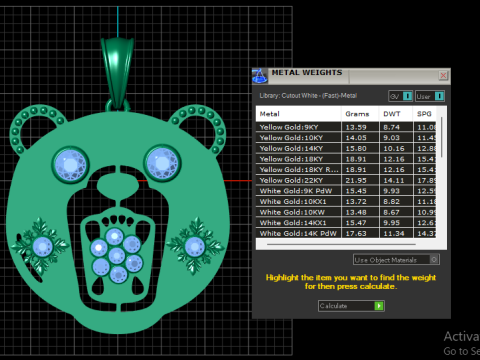Select the center gem of the cluster
The height and width of the screenshot is (360, 480).
tap(117, 256)
